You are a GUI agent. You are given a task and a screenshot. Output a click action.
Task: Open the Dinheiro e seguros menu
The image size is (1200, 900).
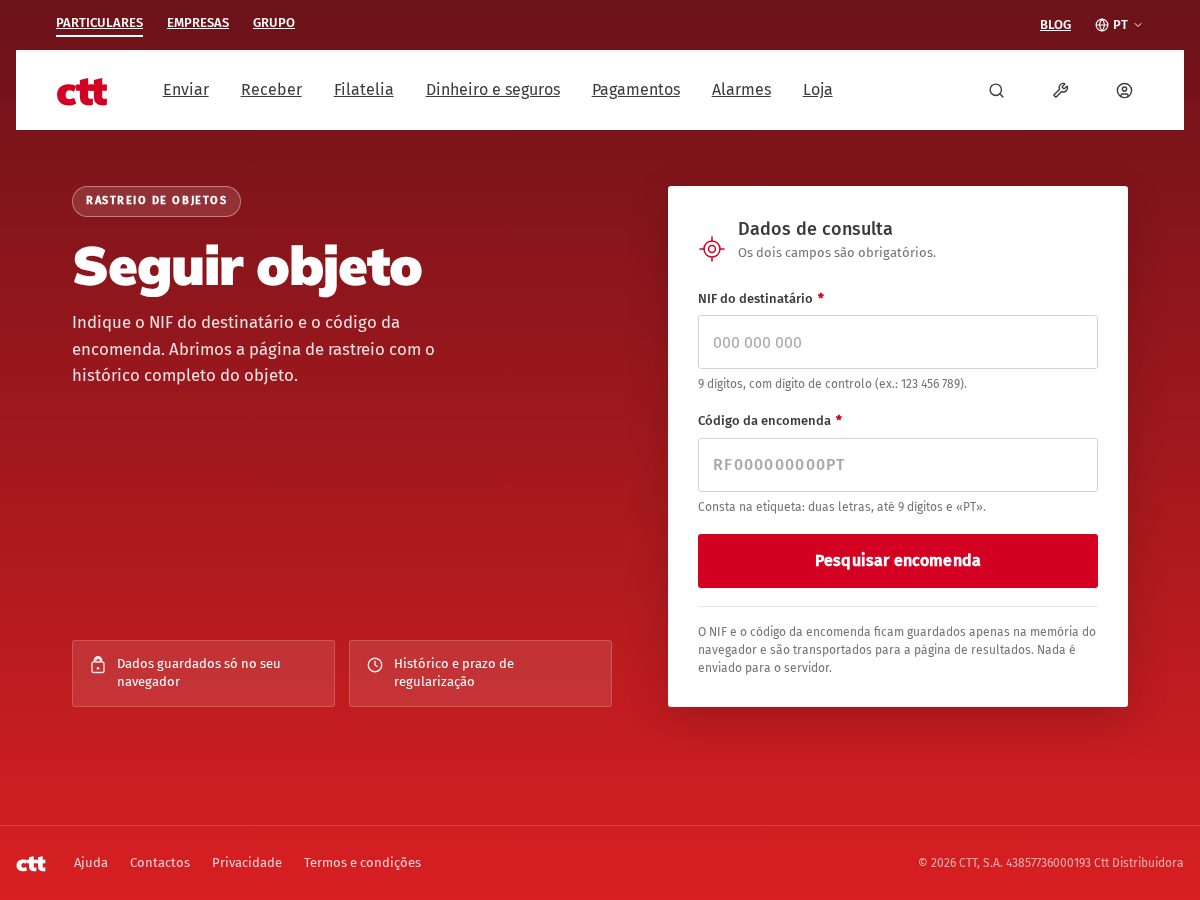click(493, 90)
